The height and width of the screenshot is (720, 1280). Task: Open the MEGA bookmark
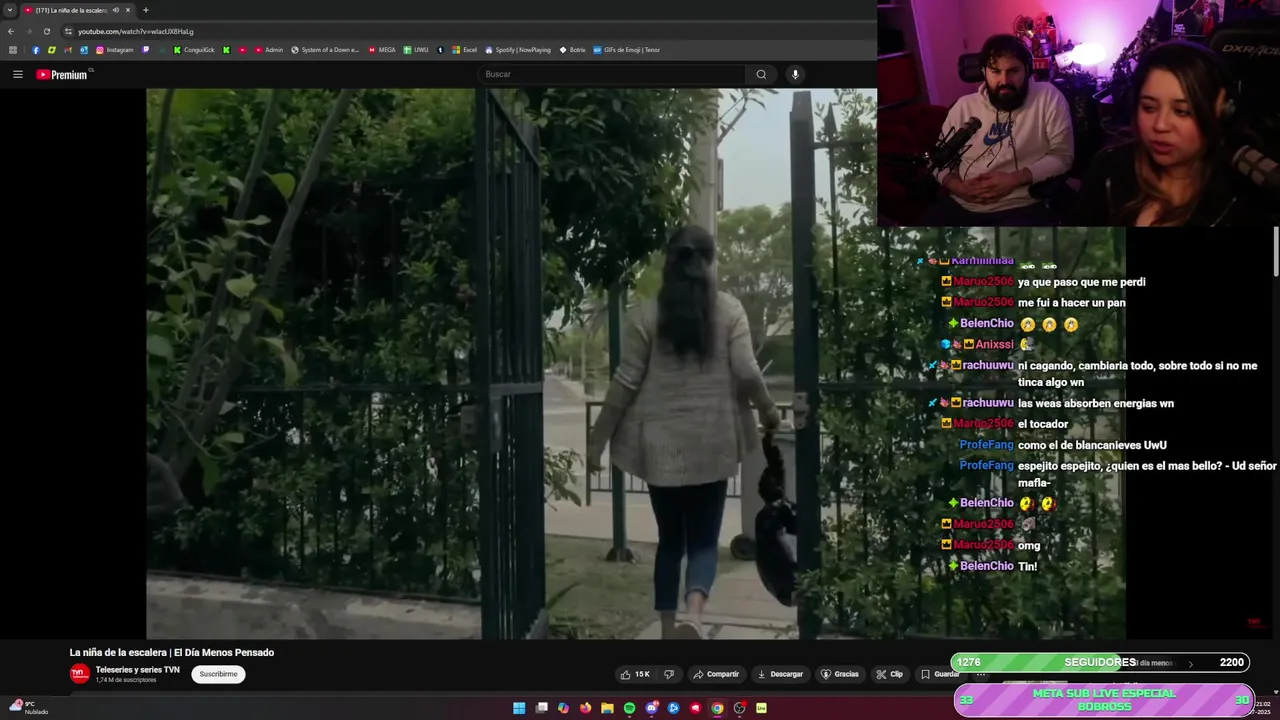click(x=382, y=50)
